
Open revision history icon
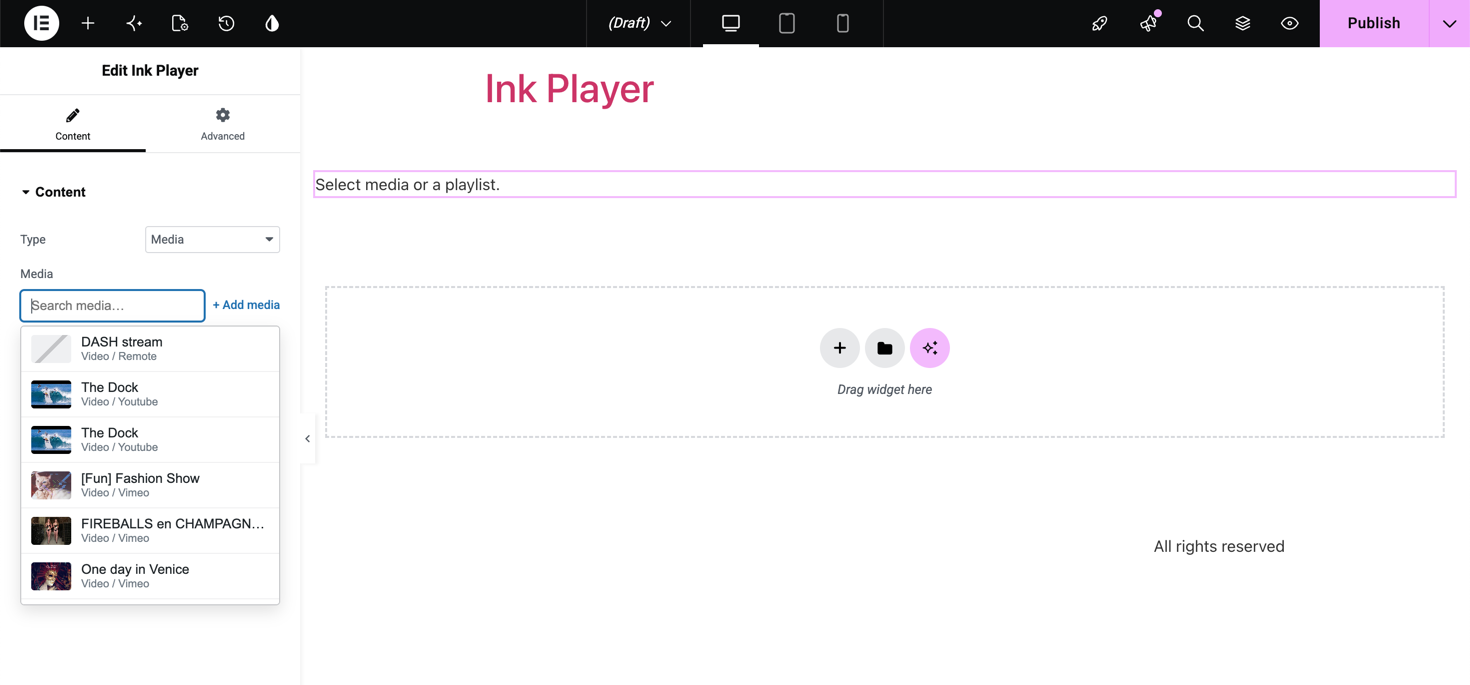coord(226,23)
